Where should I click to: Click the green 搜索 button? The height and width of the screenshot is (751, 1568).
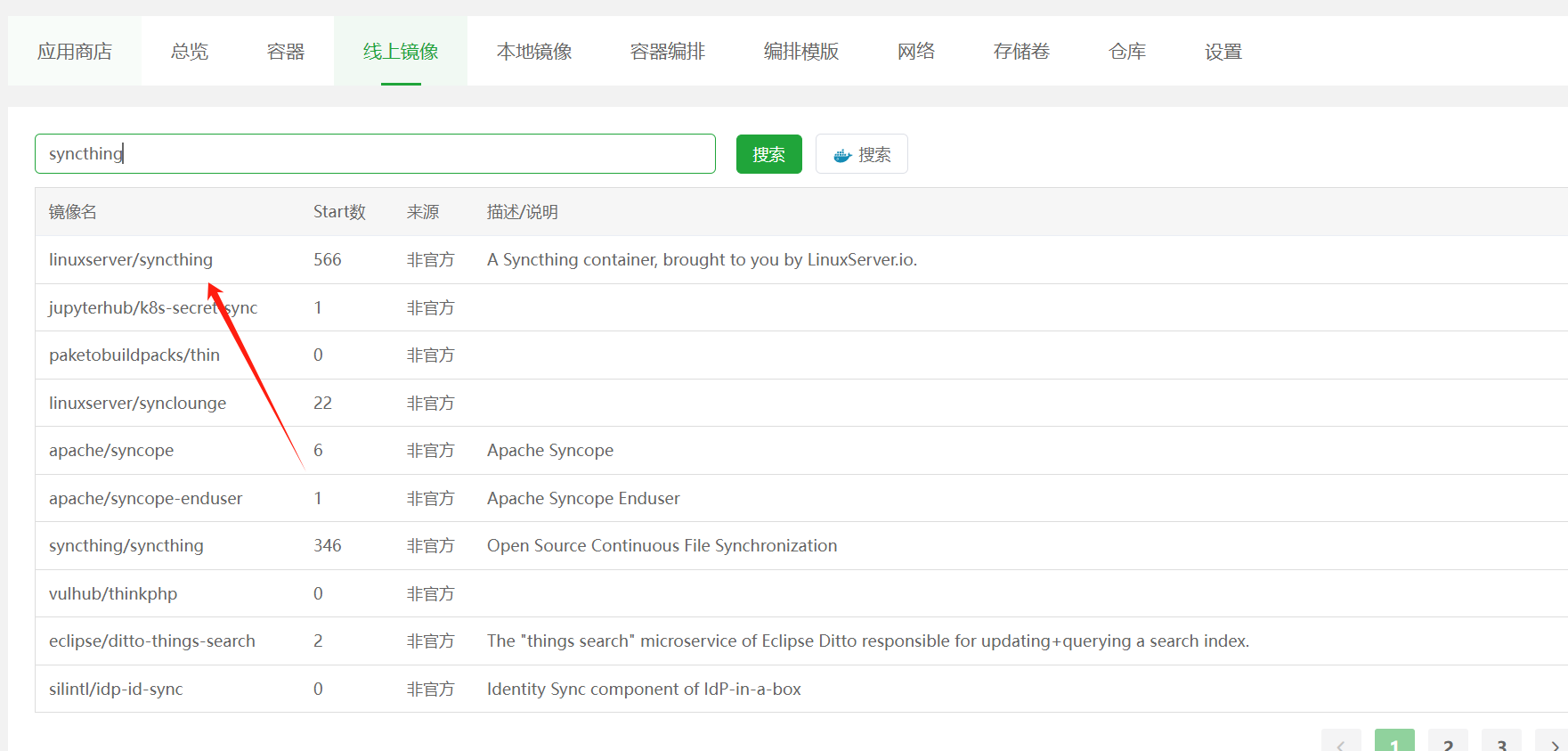[x=769, y=154]
